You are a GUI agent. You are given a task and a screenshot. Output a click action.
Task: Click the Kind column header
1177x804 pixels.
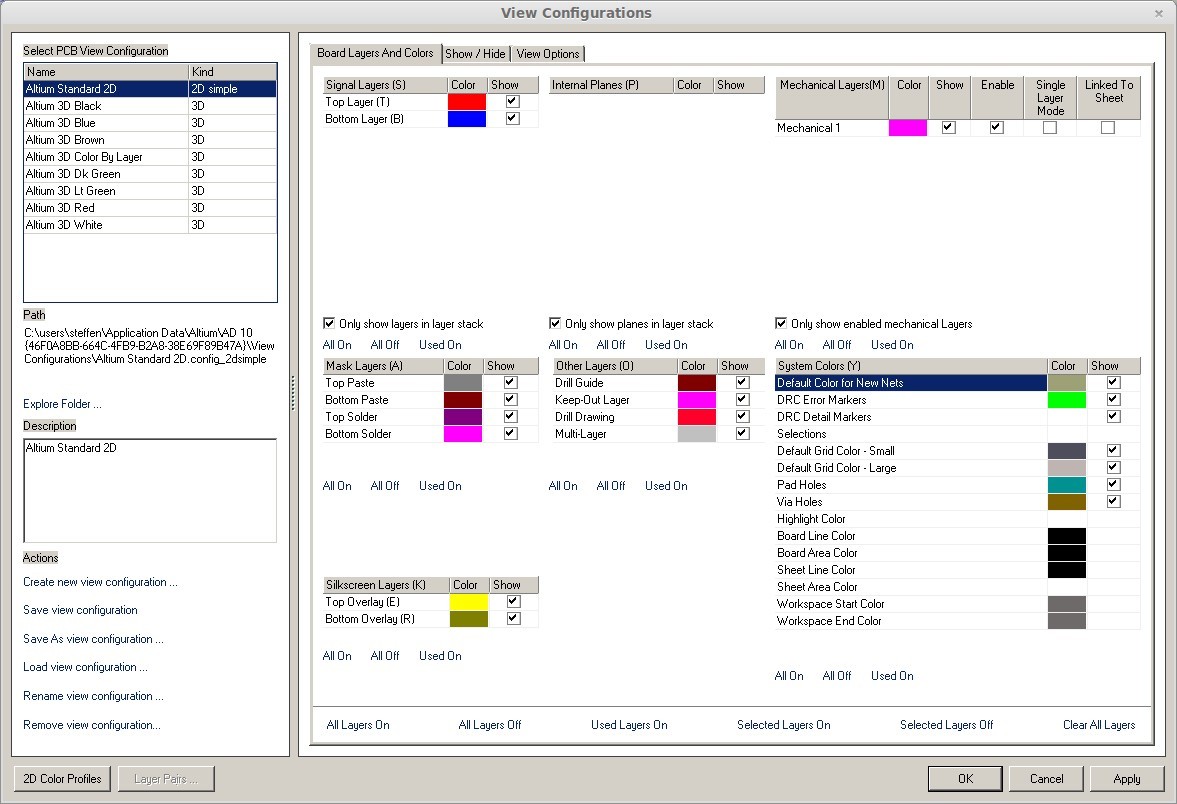pos(233,72)
